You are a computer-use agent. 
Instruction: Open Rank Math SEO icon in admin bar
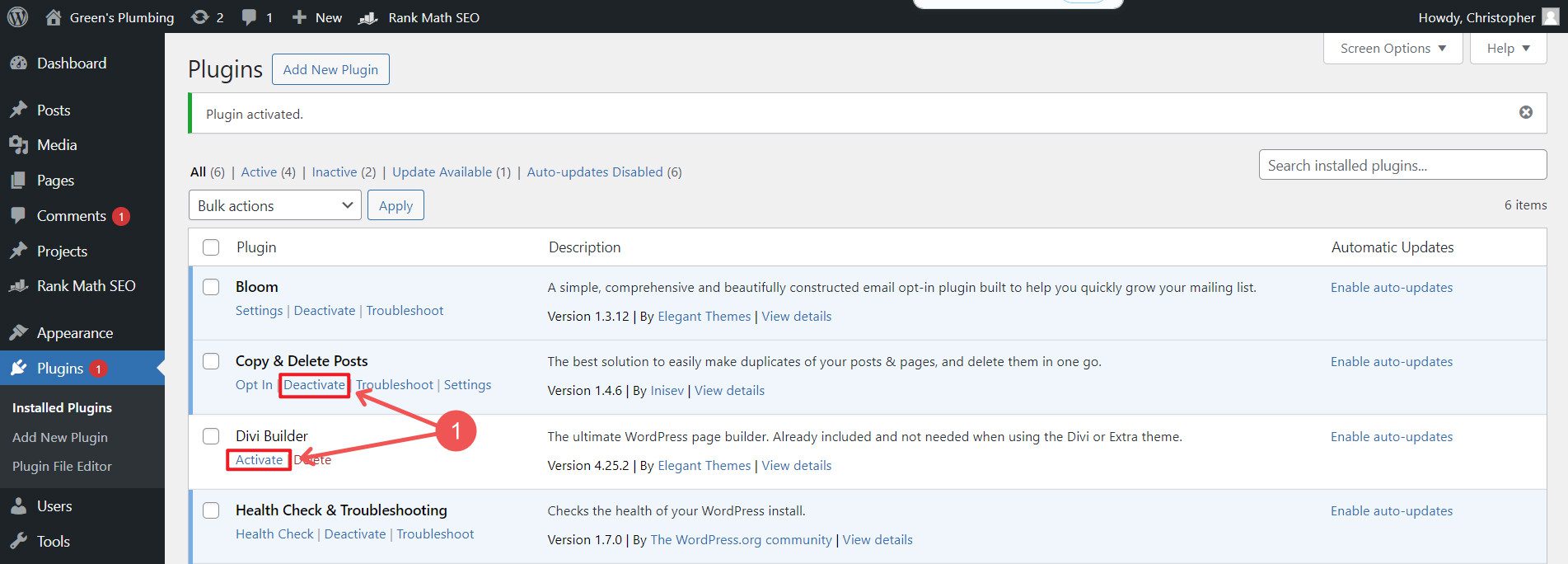click(368, 17)
